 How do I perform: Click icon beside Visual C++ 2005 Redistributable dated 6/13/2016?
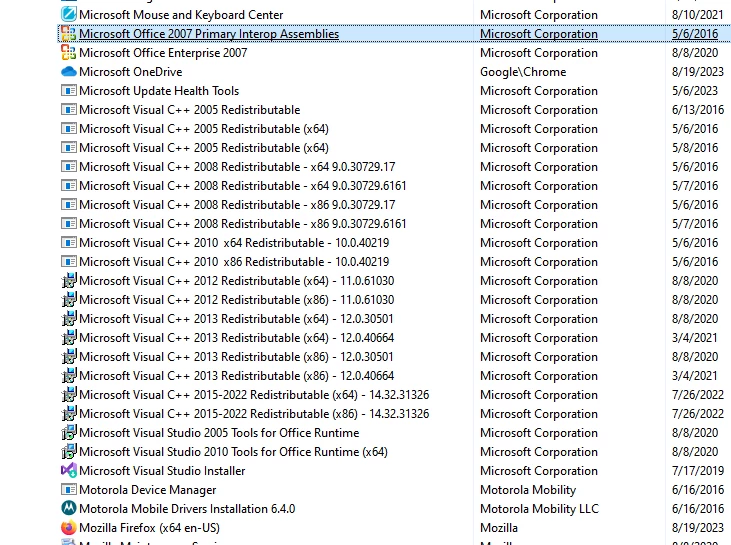coord(69,110)
